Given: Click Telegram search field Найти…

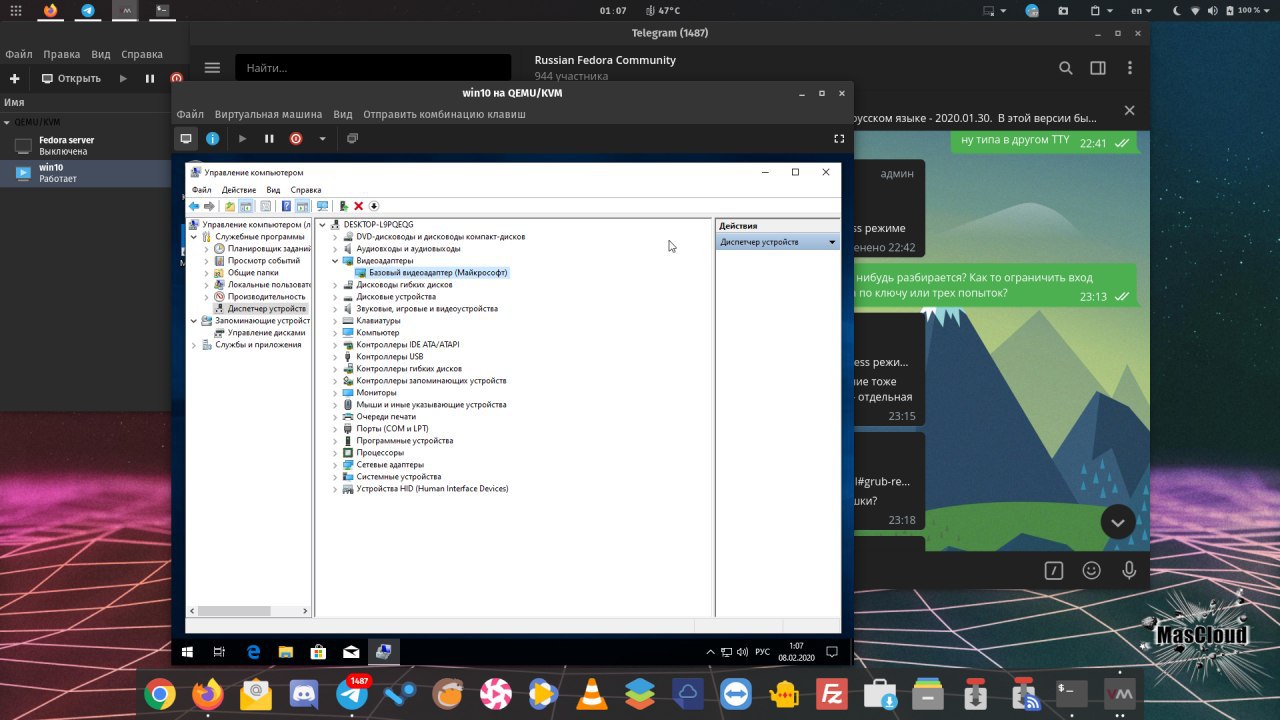Looking at the screenshot, I should pos(372,68).
